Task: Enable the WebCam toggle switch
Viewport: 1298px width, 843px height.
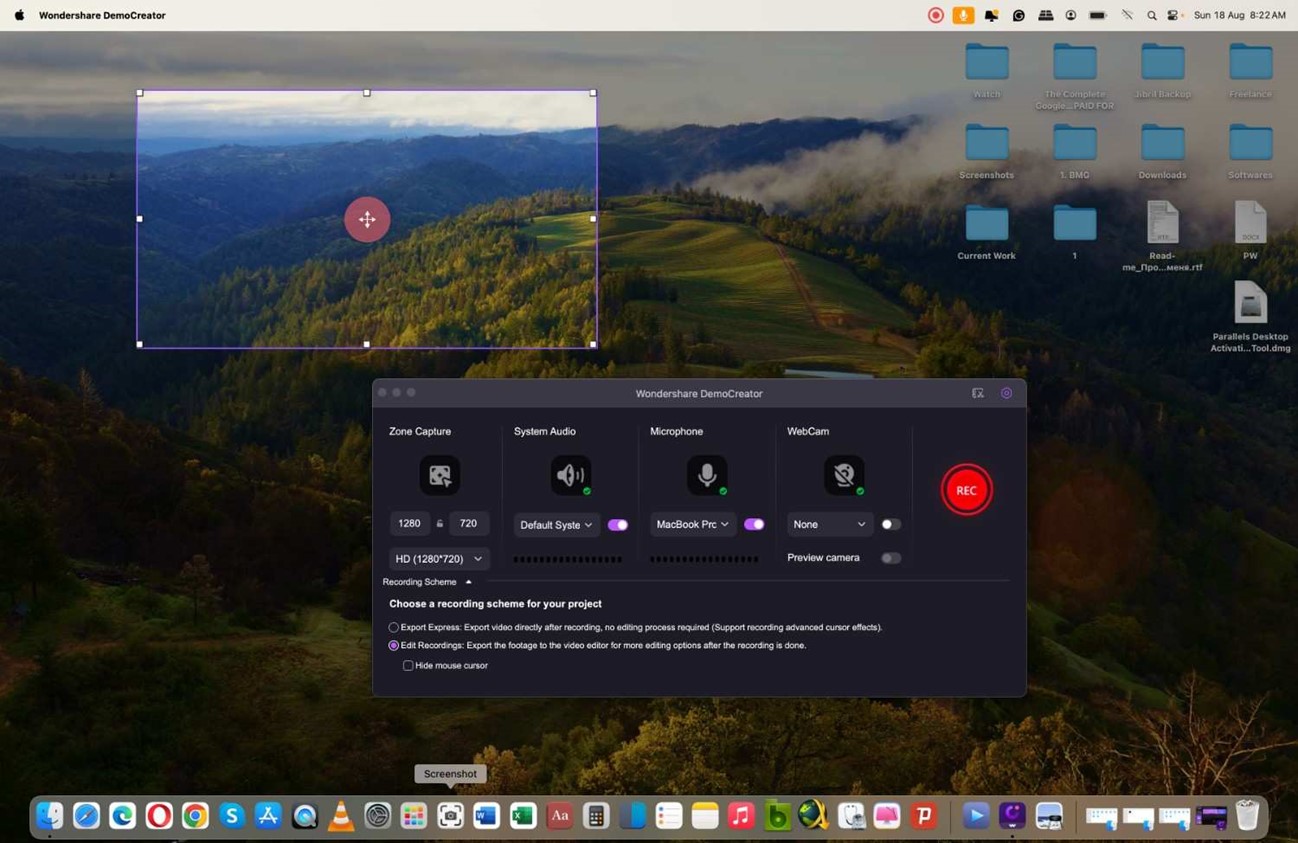Action: [890, 524]
